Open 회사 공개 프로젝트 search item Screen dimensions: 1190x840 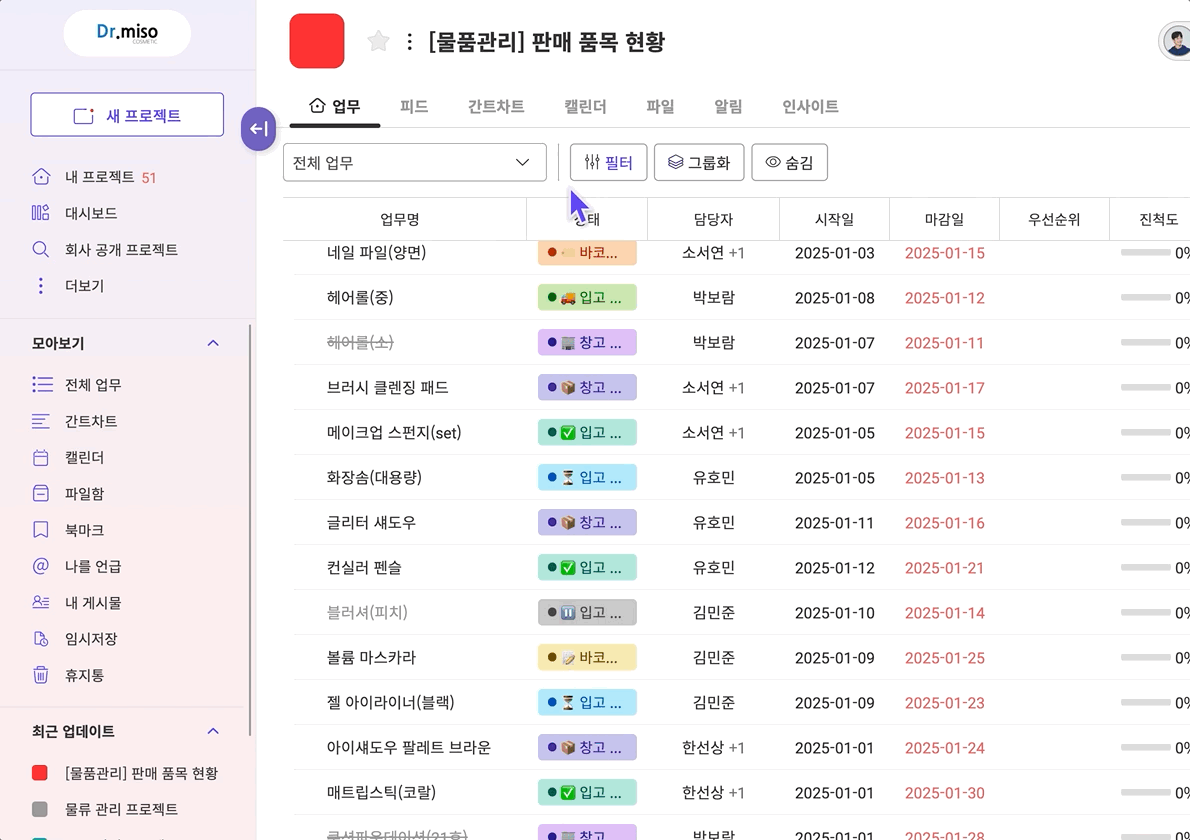(121, 250)
